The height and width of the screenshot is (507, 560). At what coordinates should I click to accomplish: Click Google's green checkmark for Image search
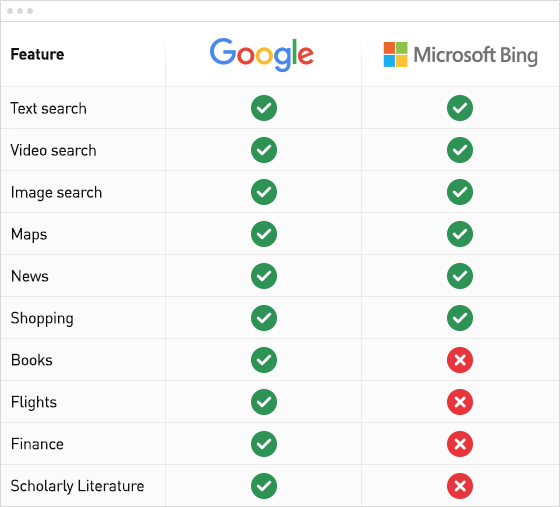pos(264,192)
